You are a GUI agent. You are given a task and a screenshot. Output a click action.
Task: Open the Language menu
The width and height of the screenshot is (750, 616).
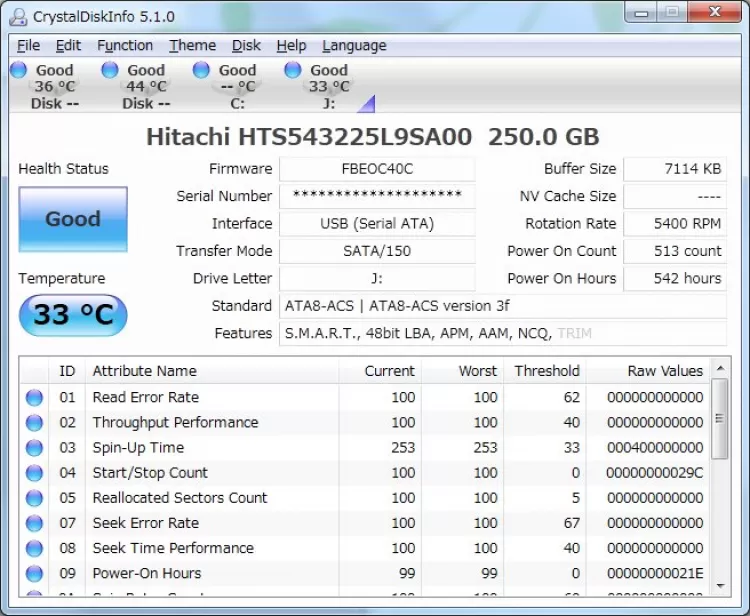(x=354, y=45)
